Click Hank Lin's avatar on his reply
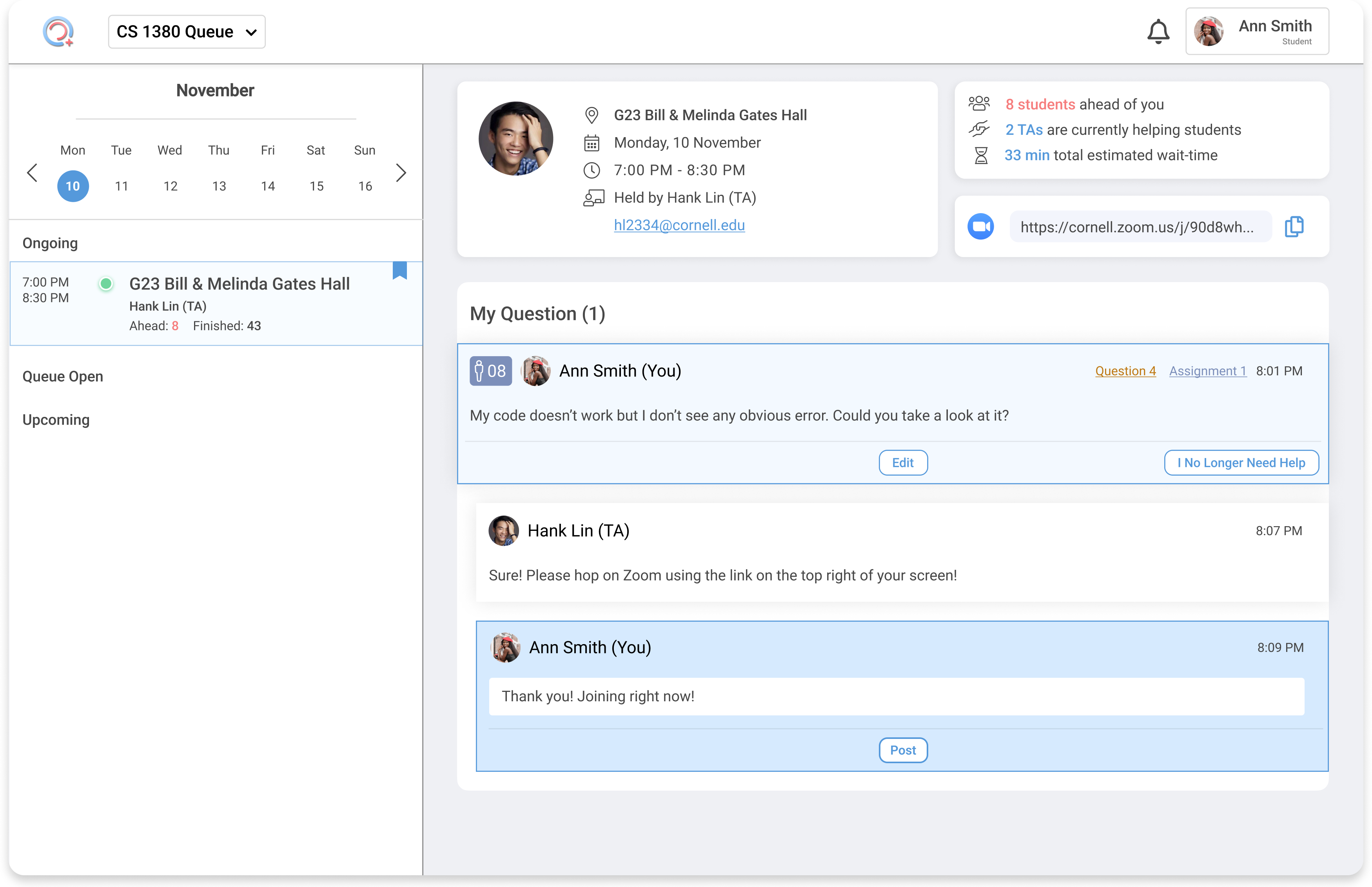The width and height of the screenshot is (1372, 887). click(x=504, y=530)
